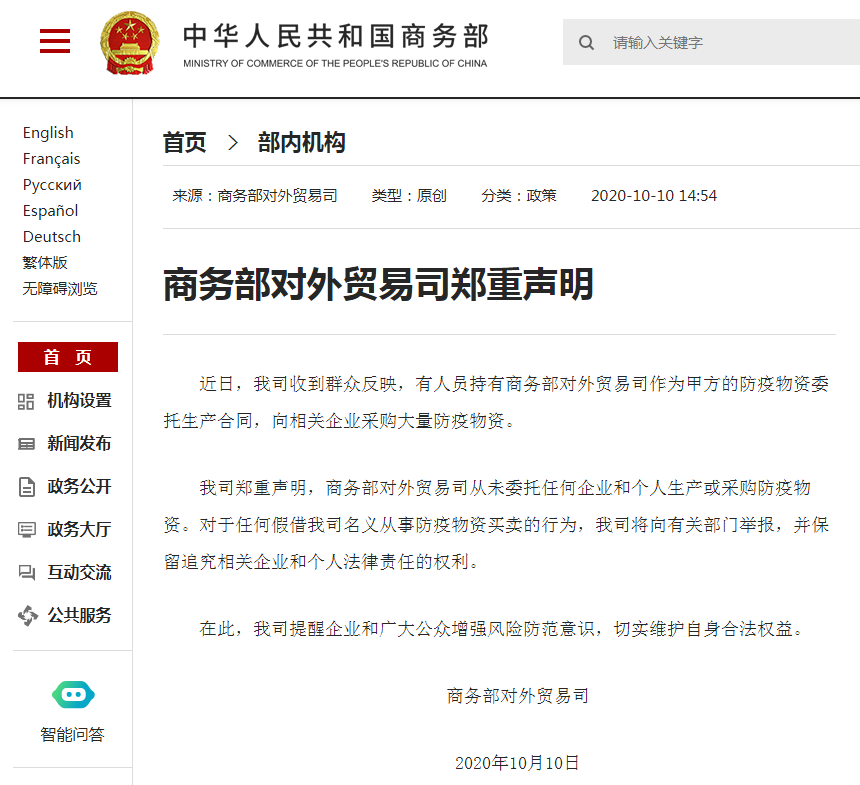Open 新闻发布 from the sidebar

(27, 444)
